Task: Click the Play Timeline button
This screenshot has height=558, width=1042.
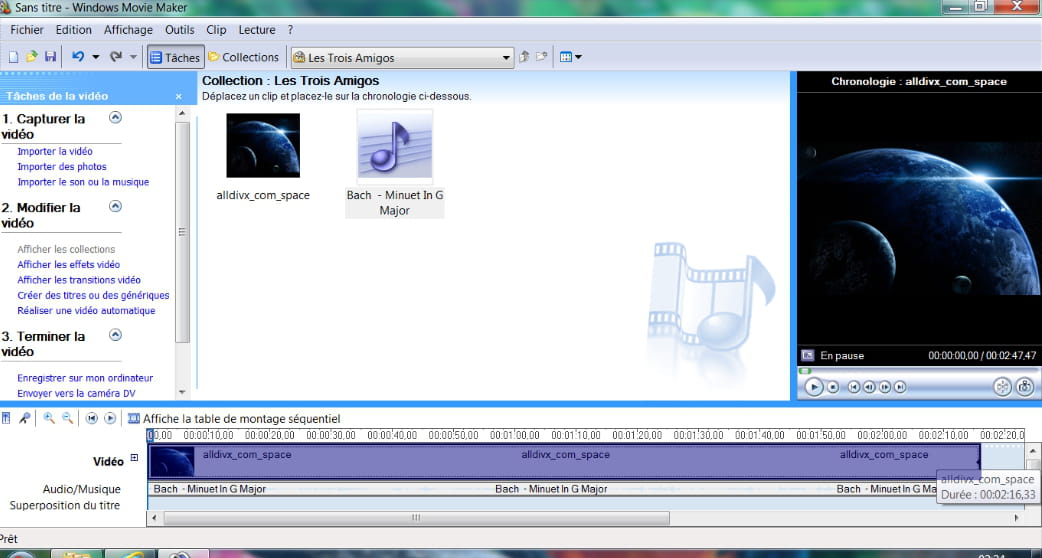Action: pyautogui.click(x=110, y=418)
